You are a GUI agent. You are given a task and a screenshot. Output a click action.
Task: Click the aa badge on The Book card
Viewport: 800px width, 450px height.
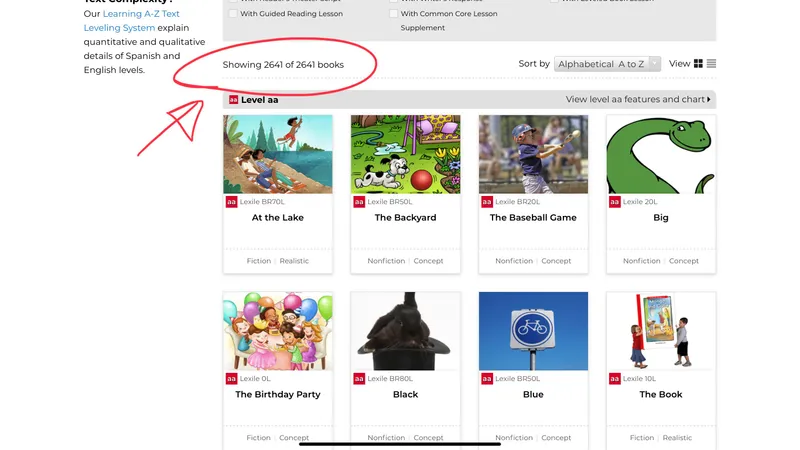pyautogui.click(x=614, y=379)
